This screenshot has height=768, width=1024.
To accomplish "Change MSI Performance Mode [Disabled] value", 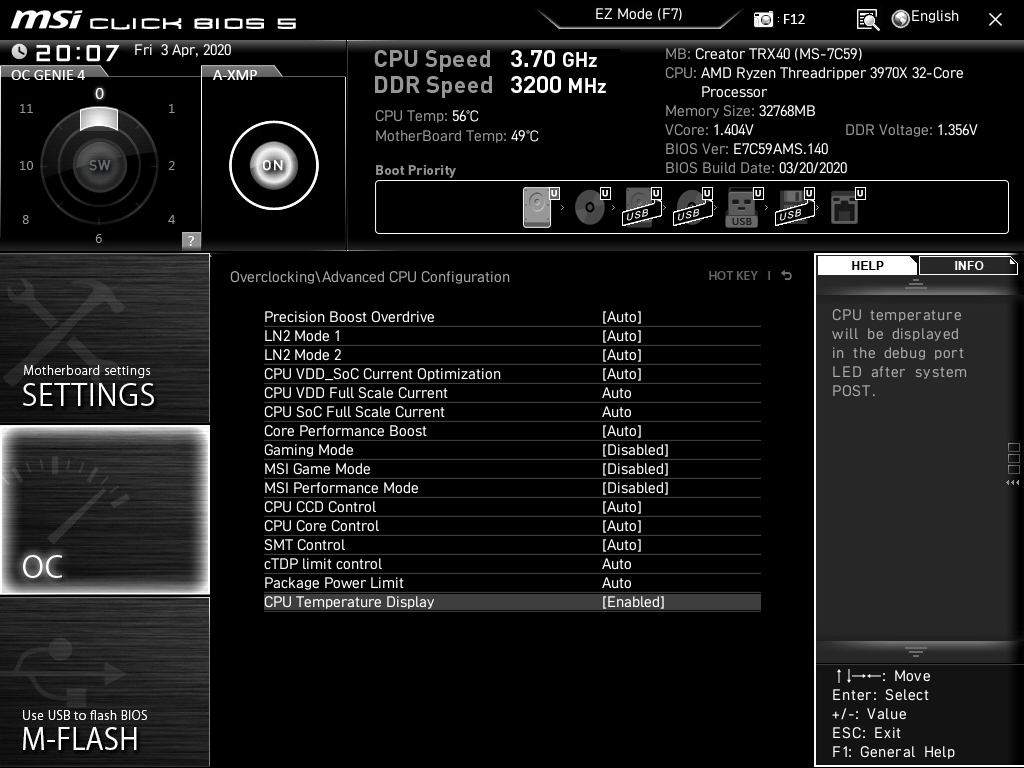I will 635,488.
